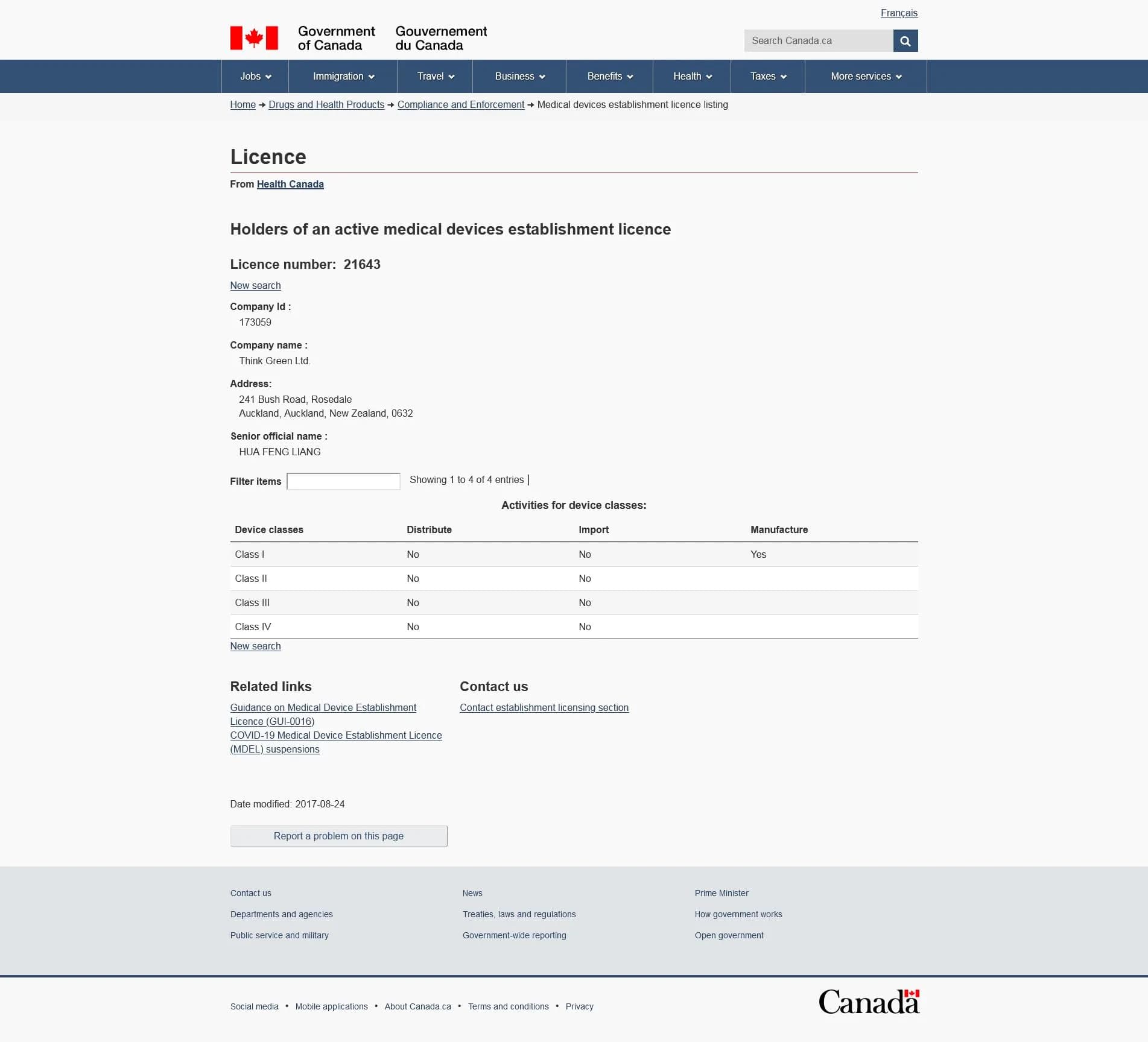
Task: Open Mobile applications footer link
Action: coord(332,1007)
